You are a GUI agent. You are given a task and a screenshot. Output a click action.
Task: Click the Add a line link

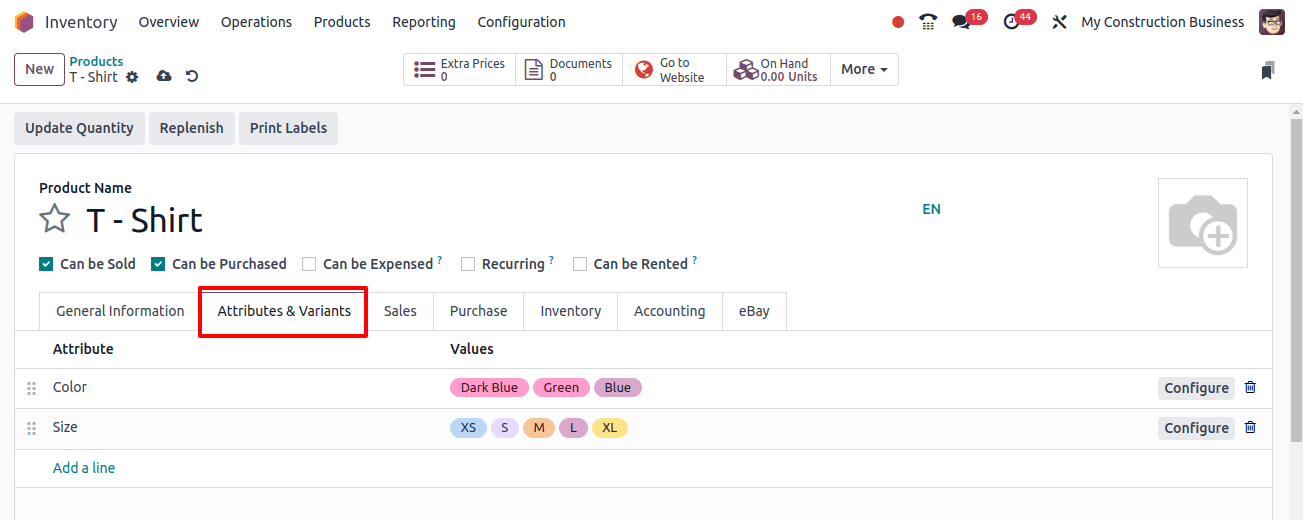click(84, 468)
